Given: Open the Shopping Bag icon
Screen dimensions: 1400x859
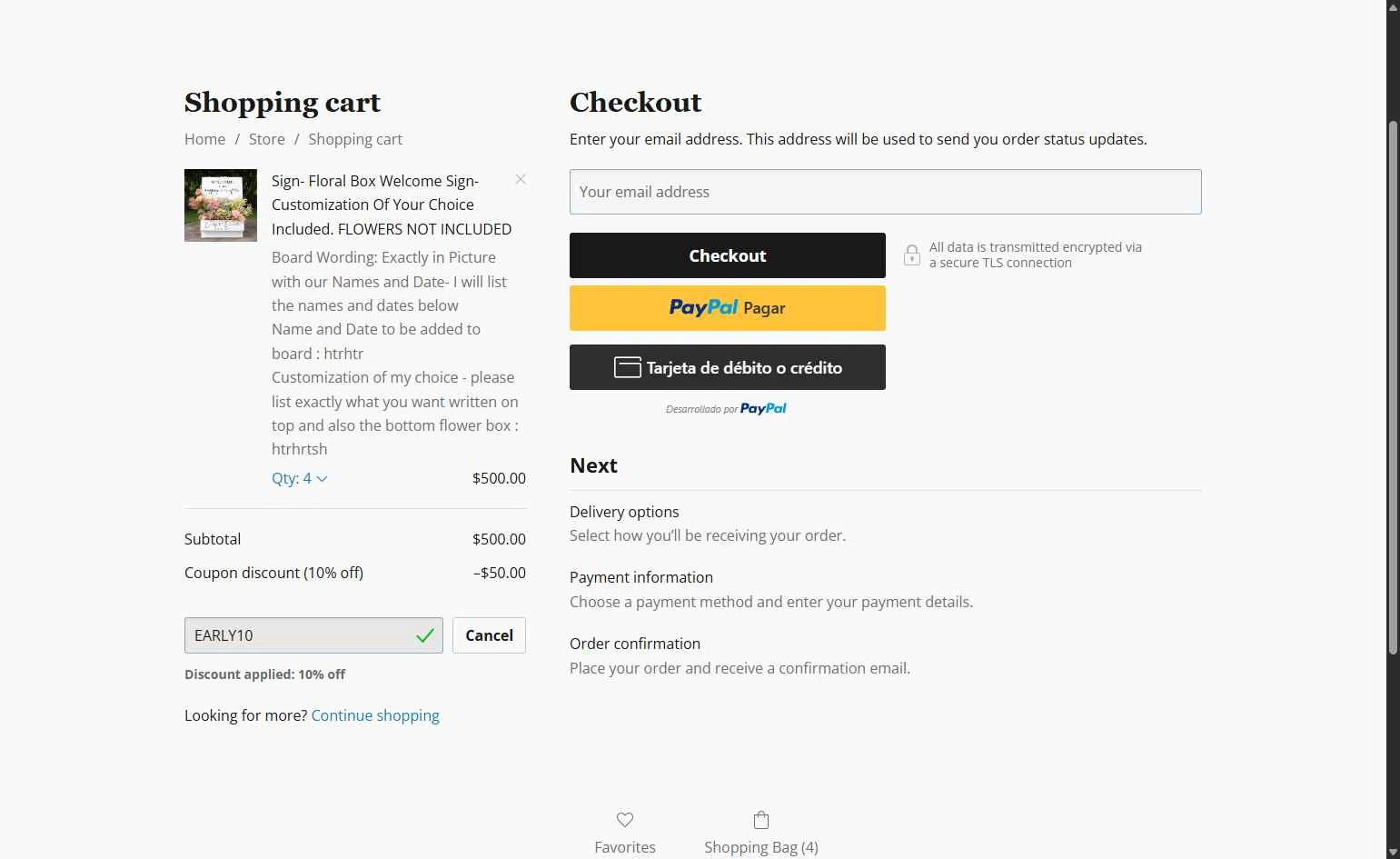Looking at the screenshot, I should (x=761, y=820).
